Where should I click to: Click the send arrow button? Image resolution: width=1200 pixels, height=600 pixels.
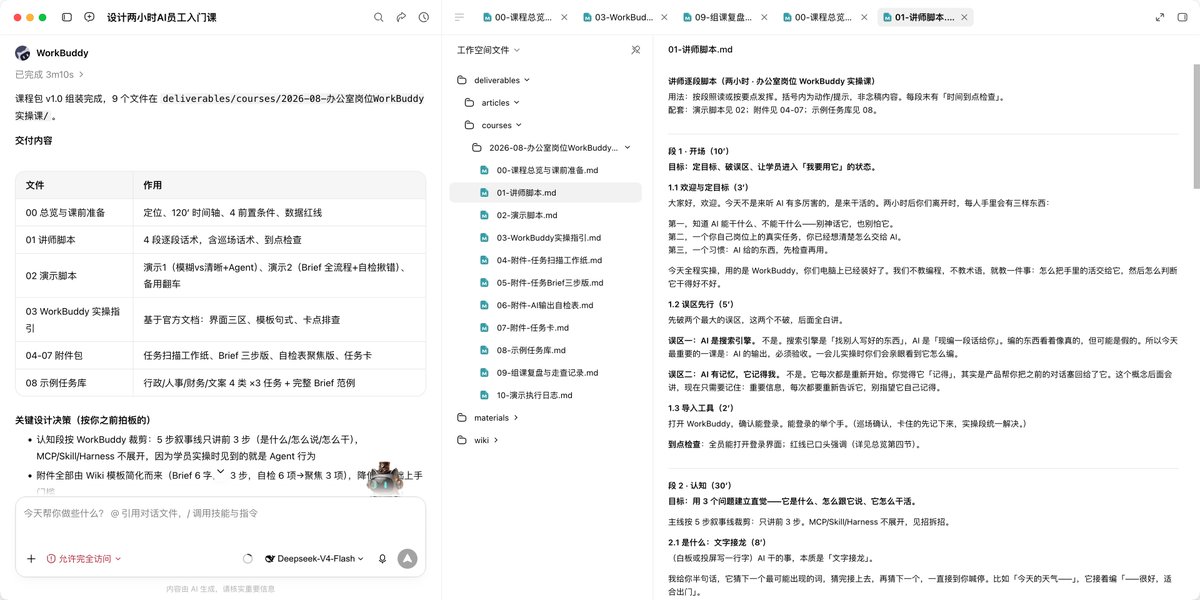point(407,559)
